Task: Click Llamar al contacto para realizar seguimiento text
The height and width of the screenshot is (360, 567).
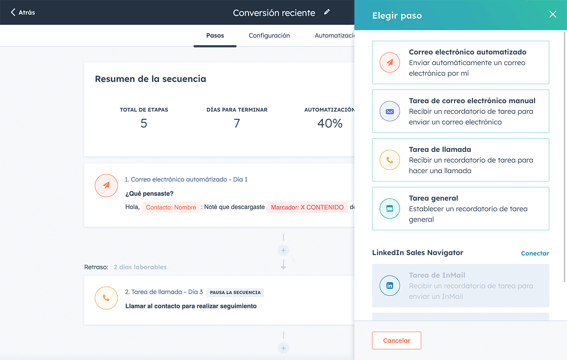Action: pyautogui.click(x=191, y=306)
